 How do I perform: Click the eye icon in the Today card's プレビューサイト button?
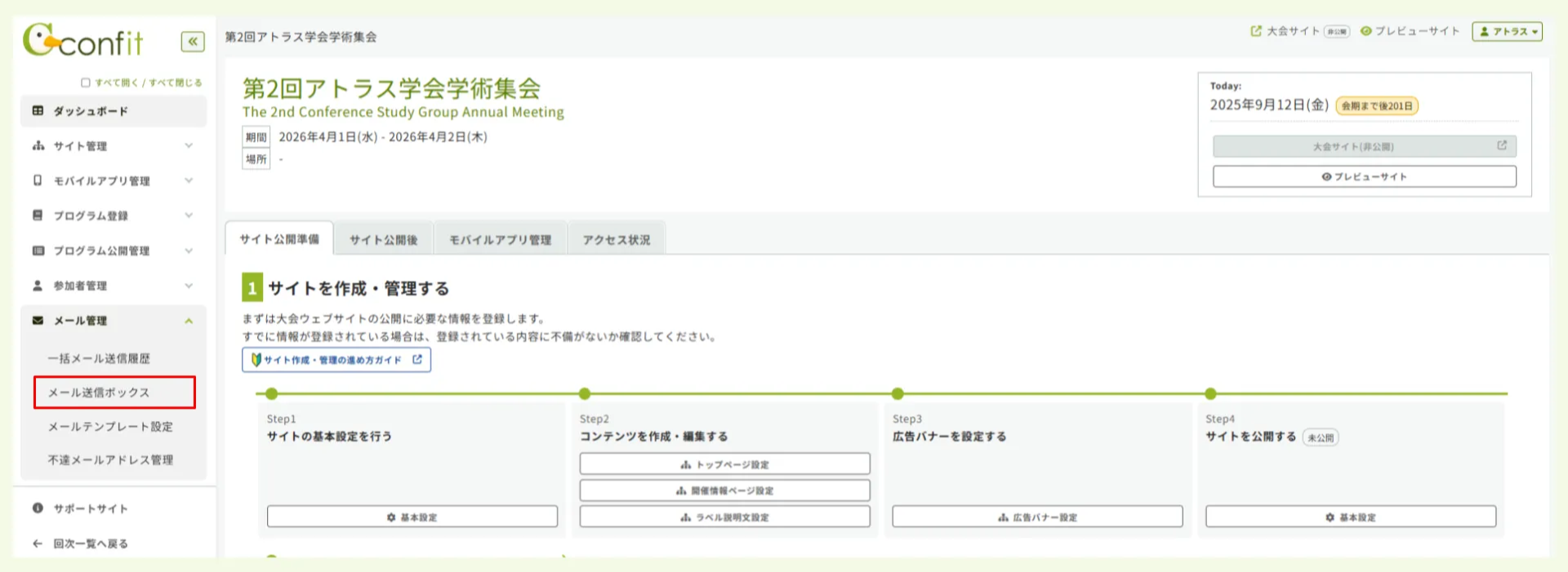[1326, 176]
